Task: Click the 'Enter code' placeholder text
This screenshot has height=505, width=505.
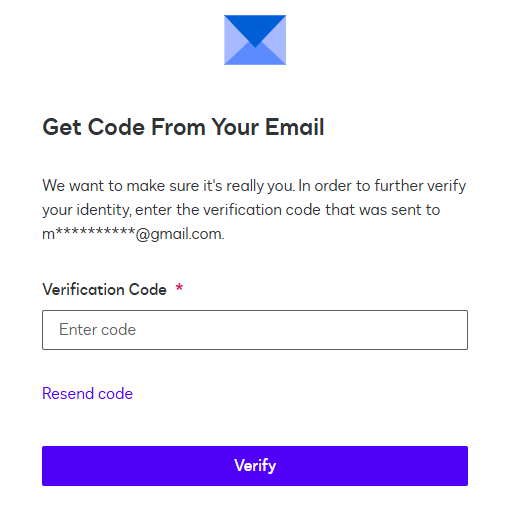Action: point(97,330)
